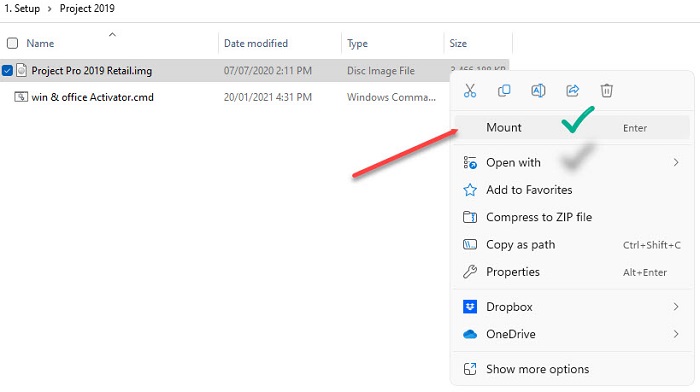Image resolution: width=700 pixels, height=392 pixels.
Task: Choose Show more options
Action: click(x=572, y=369)
